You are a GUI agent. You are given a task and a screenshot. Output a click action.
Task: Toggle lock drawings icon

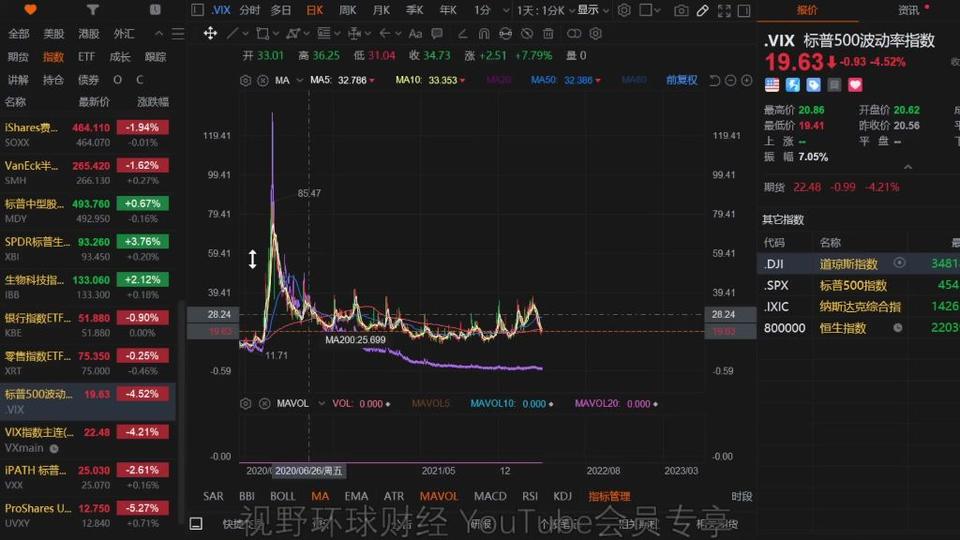coord(505,34)
